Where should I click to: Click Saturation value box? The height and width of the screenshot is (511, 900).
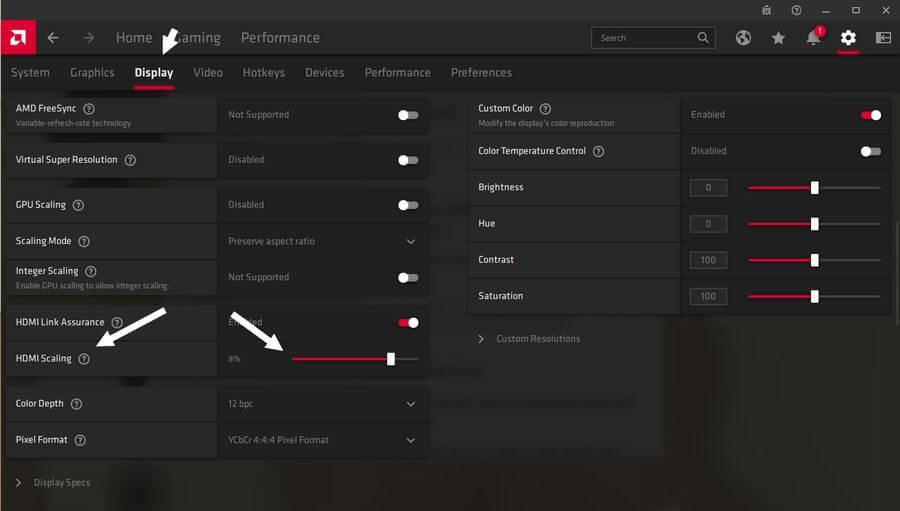tap(708, 296)
